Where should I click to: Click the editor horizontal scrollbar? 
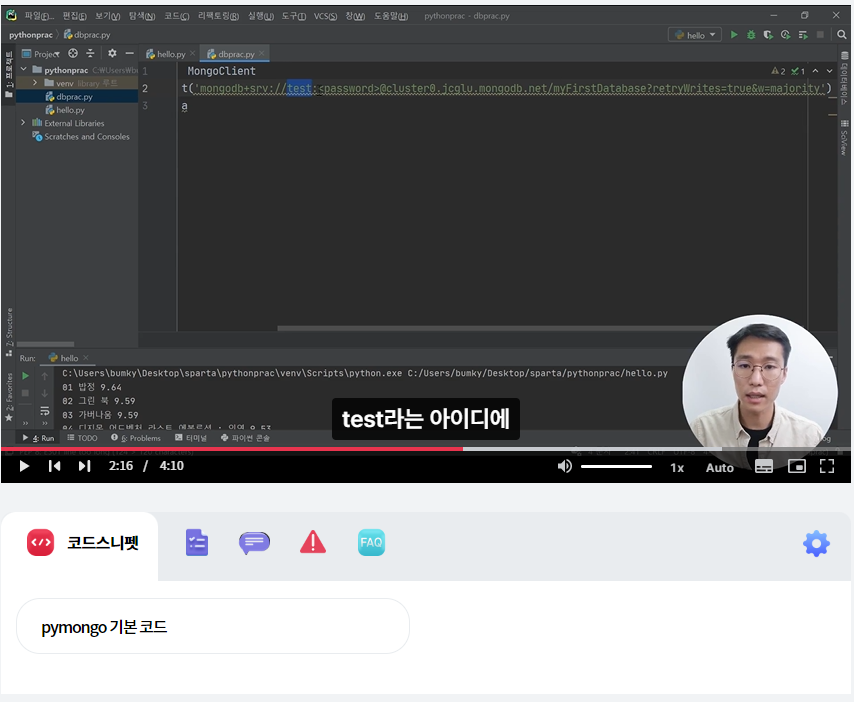point(496,328)
